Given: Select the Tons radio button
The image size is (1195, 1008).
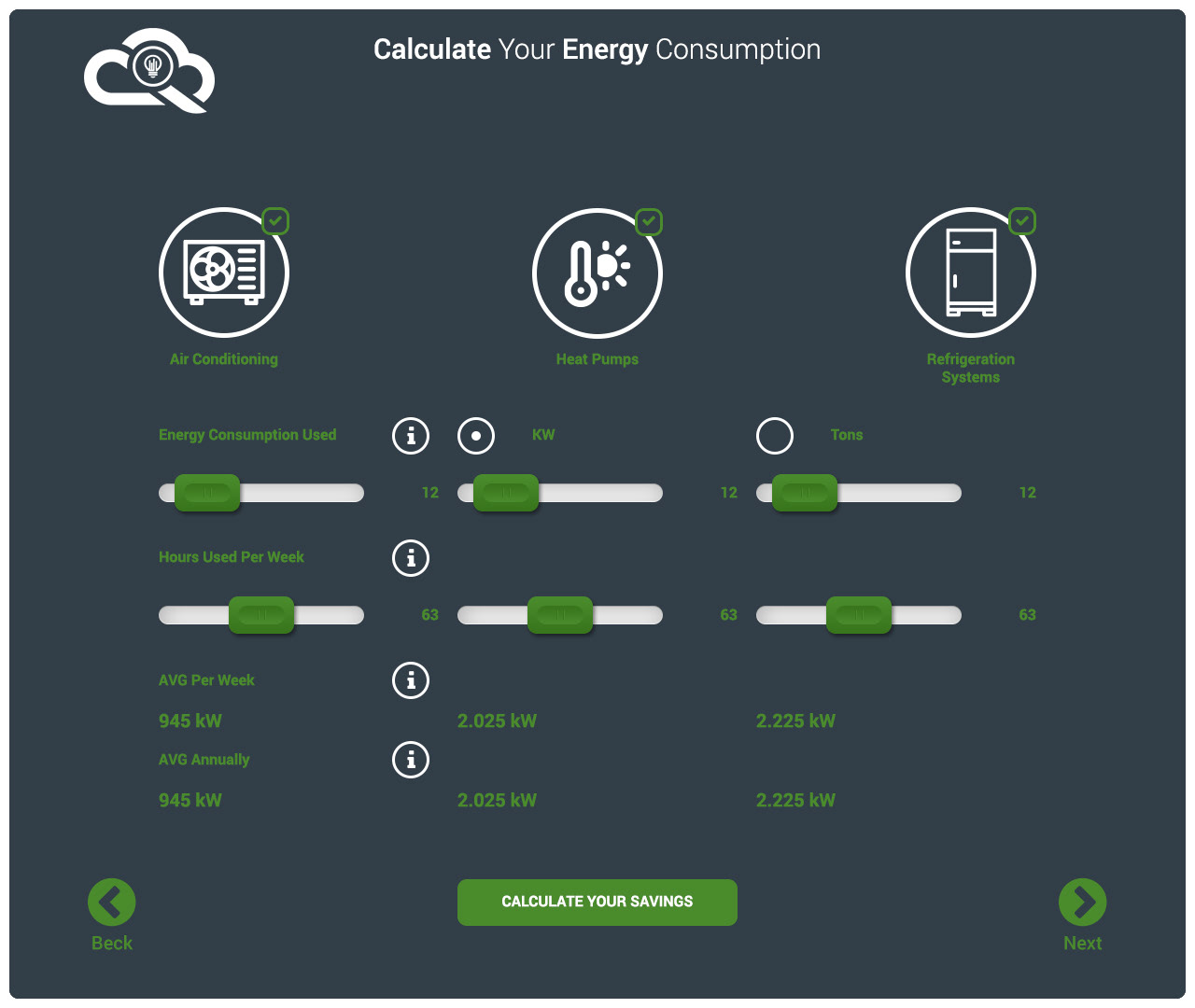Looking at the screenshot, I should pos(775,436).
